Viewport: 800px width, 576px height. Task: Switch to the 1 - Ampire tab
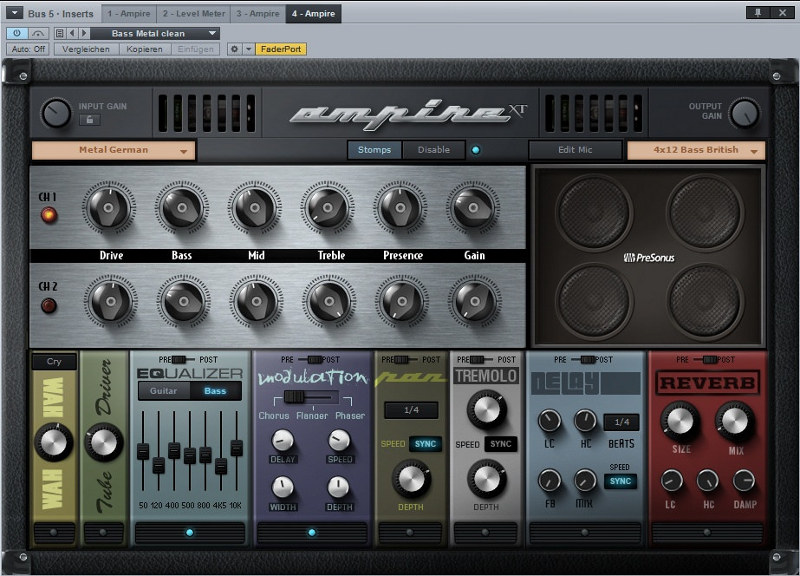pyautogui.click(x=129, y=14)
